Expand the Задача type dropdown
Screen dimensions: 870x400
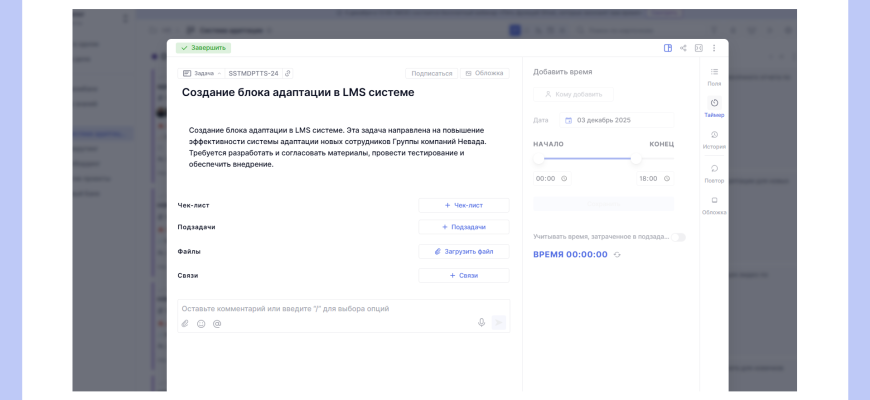coord(202,73)
